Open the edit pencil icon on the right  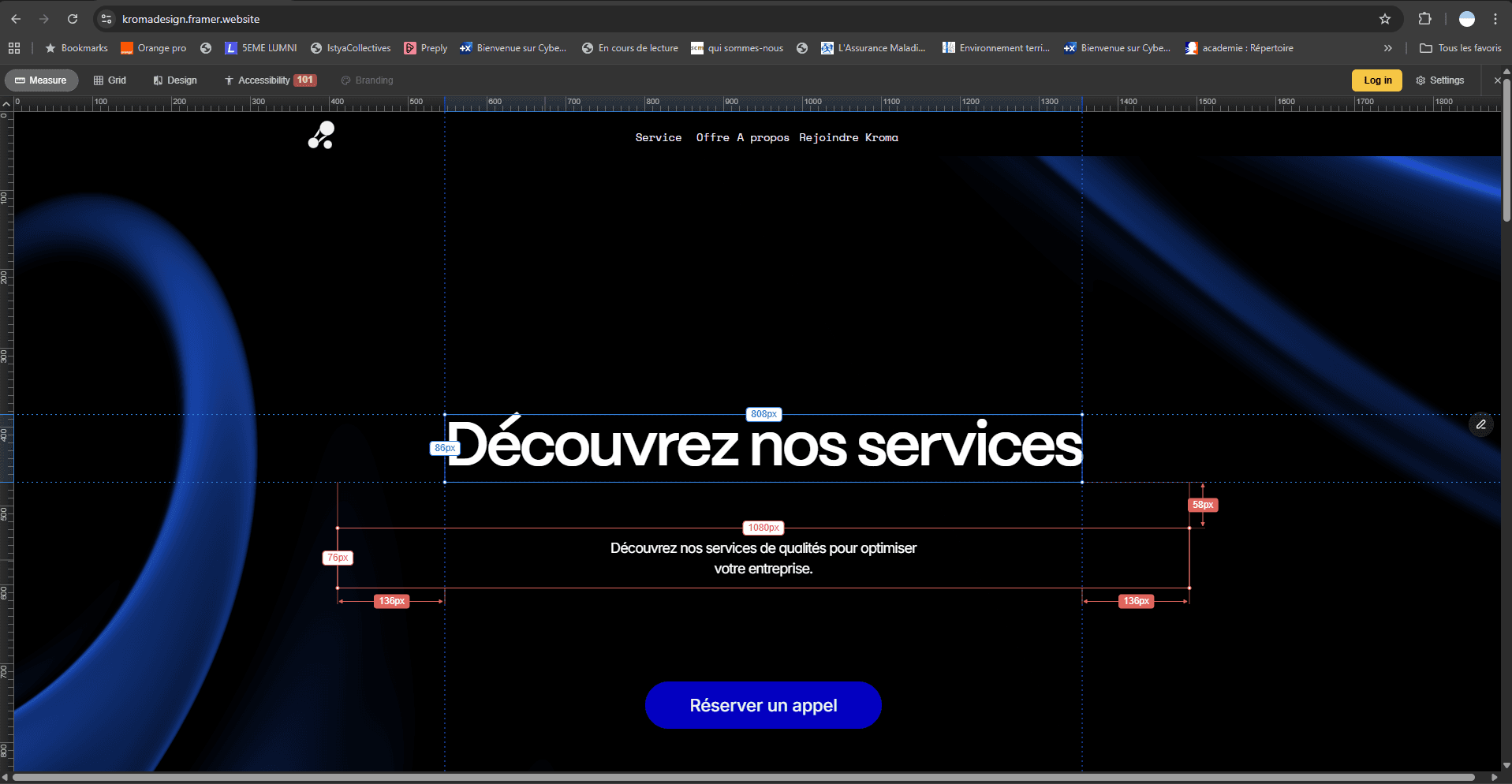(x=1480, y=424)
